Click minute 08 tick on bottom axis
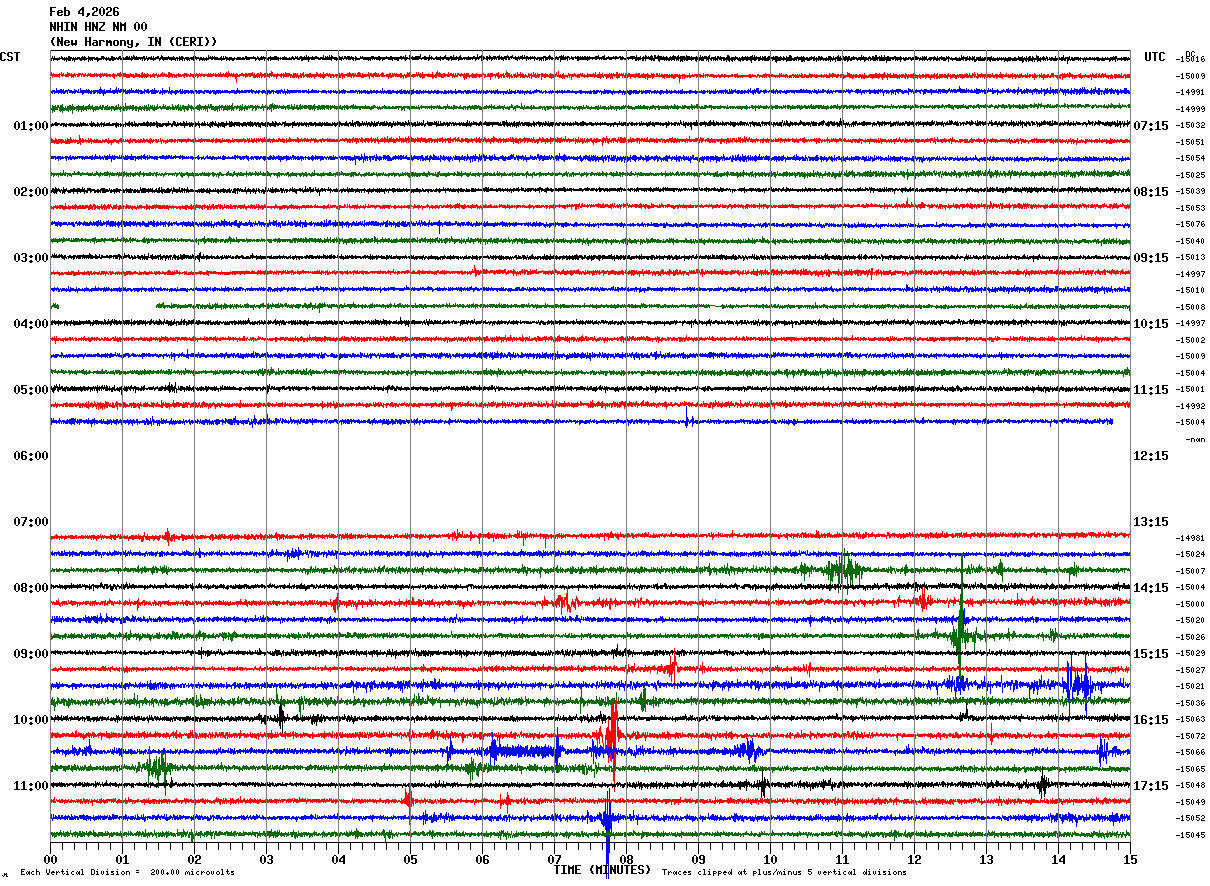This screenshot has height=886, width=1210. pyautogui.click(x=626, y=859)
